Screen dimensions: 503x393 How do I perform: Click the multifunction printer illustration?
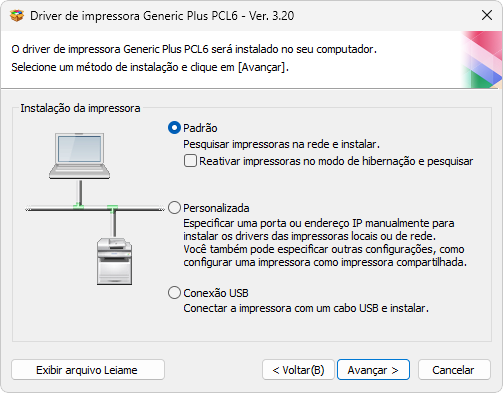tap(114, 261)
